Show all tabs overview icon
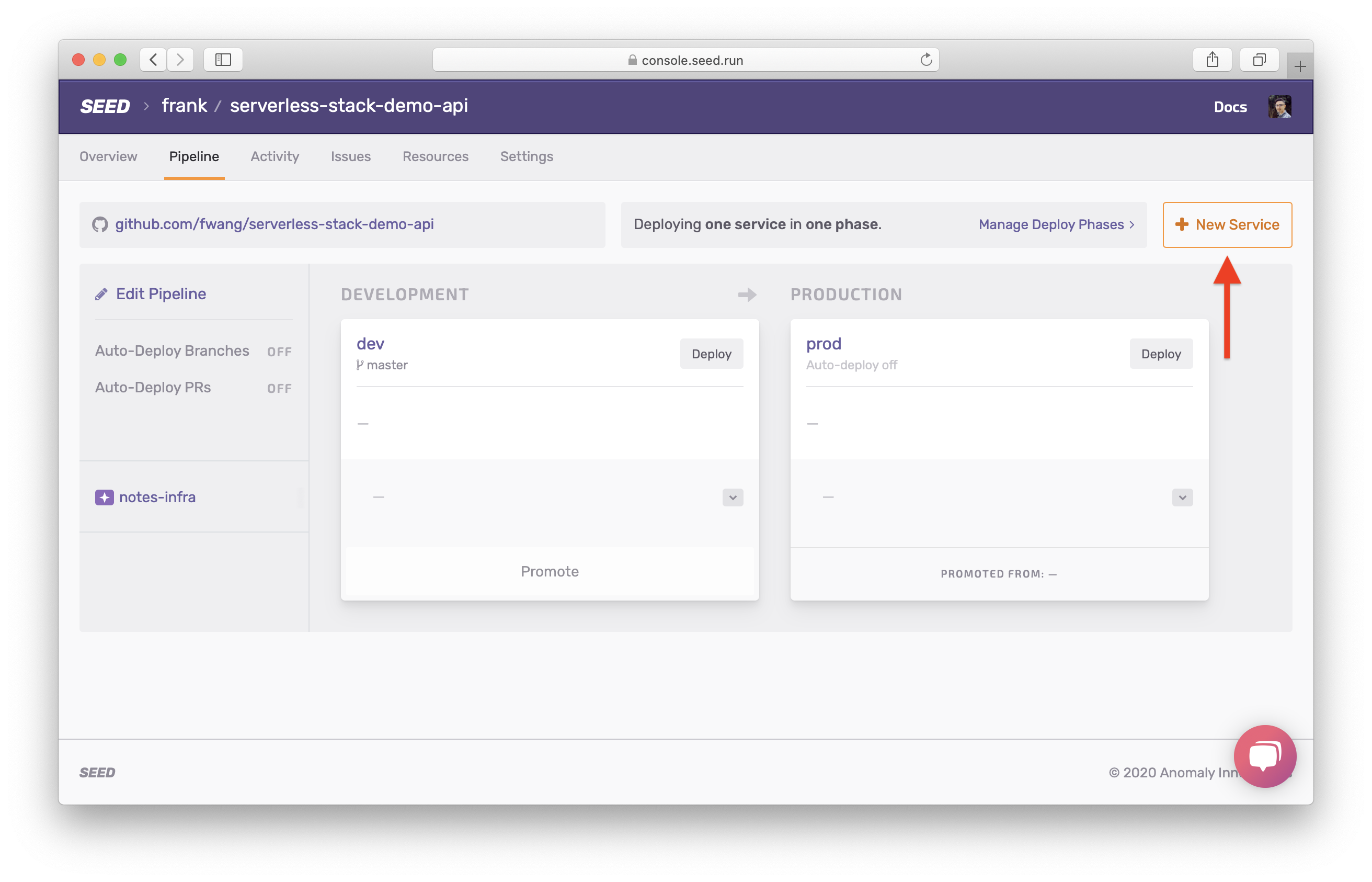This screenshot has width=1372, height=882. pos(1259,60)
